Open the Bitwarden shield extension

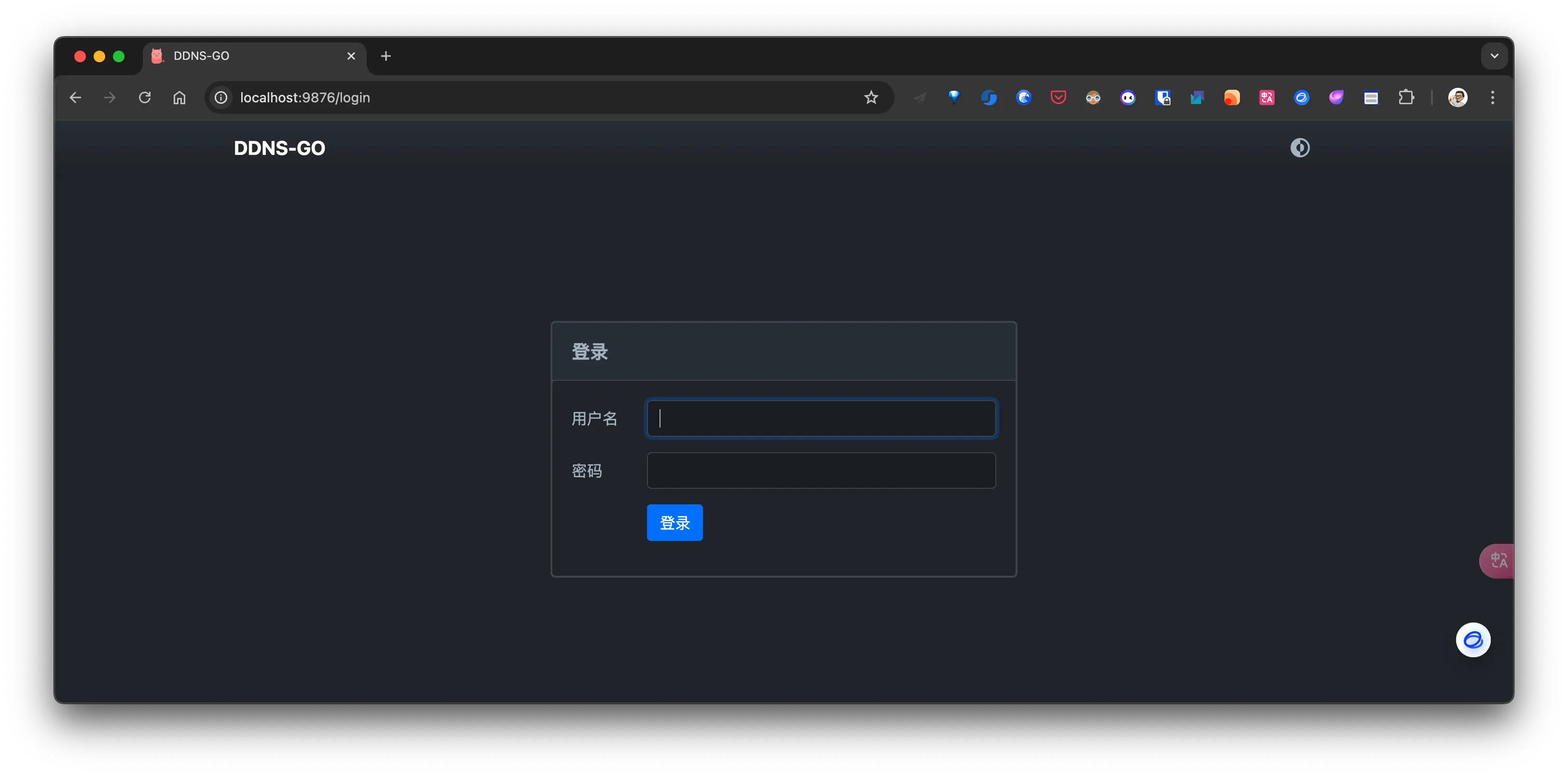point(1162,97)
